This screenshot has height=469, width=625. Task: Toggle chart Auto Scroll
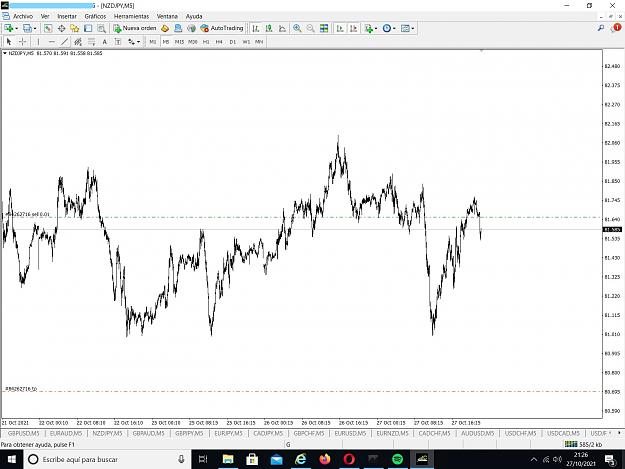340,28
